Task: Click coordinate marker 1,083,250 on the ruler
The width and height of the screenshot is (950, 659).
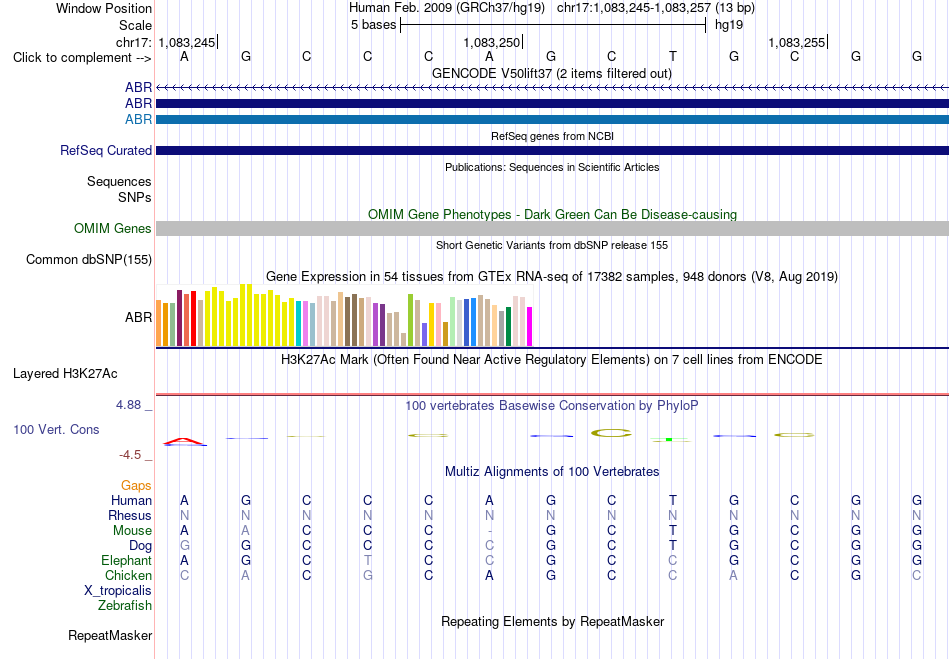Action: tap(491, 42)
